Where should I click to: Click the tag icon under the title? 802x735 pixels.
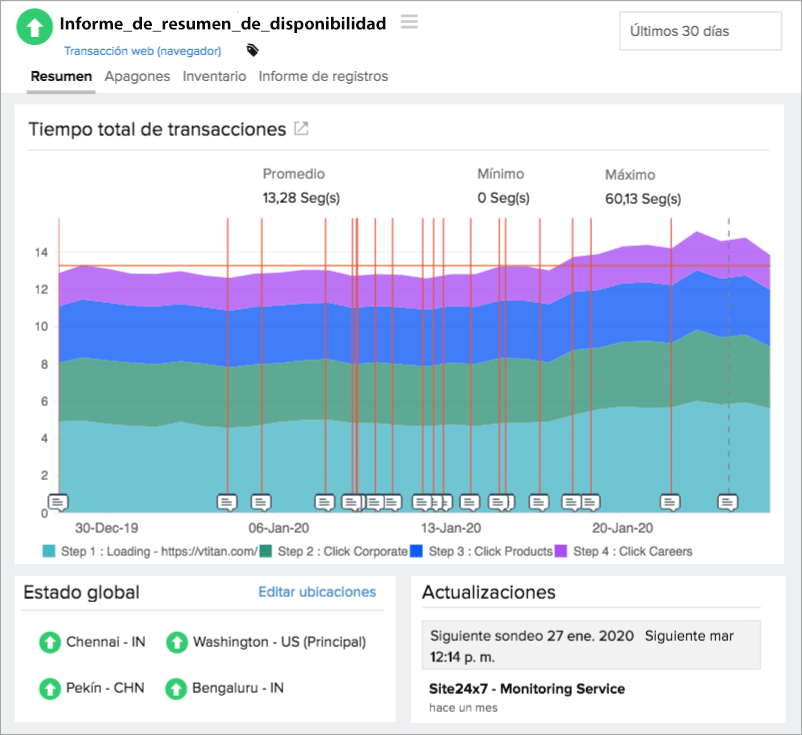(x=253, y=50)
